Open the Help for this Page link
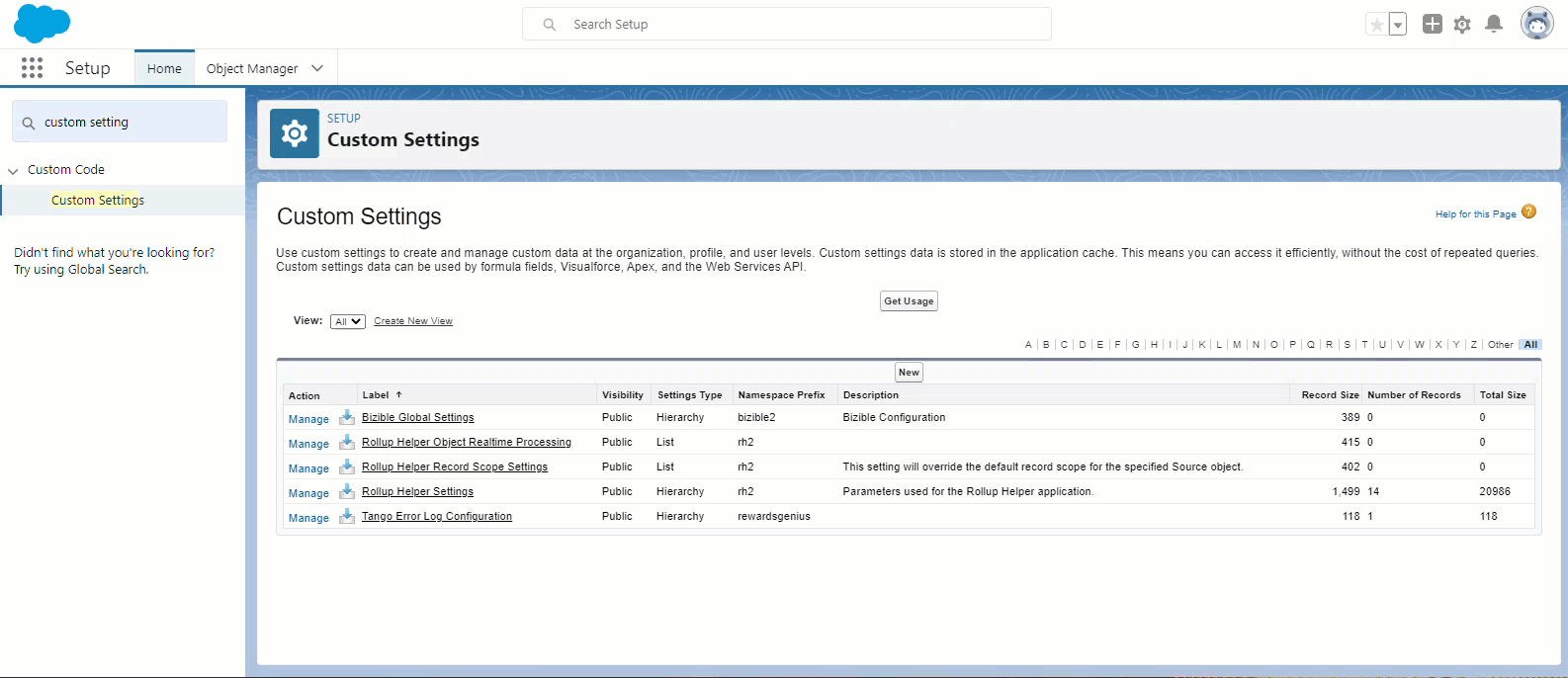This screenshot has height=678, width=1568. pos(1475,213)
